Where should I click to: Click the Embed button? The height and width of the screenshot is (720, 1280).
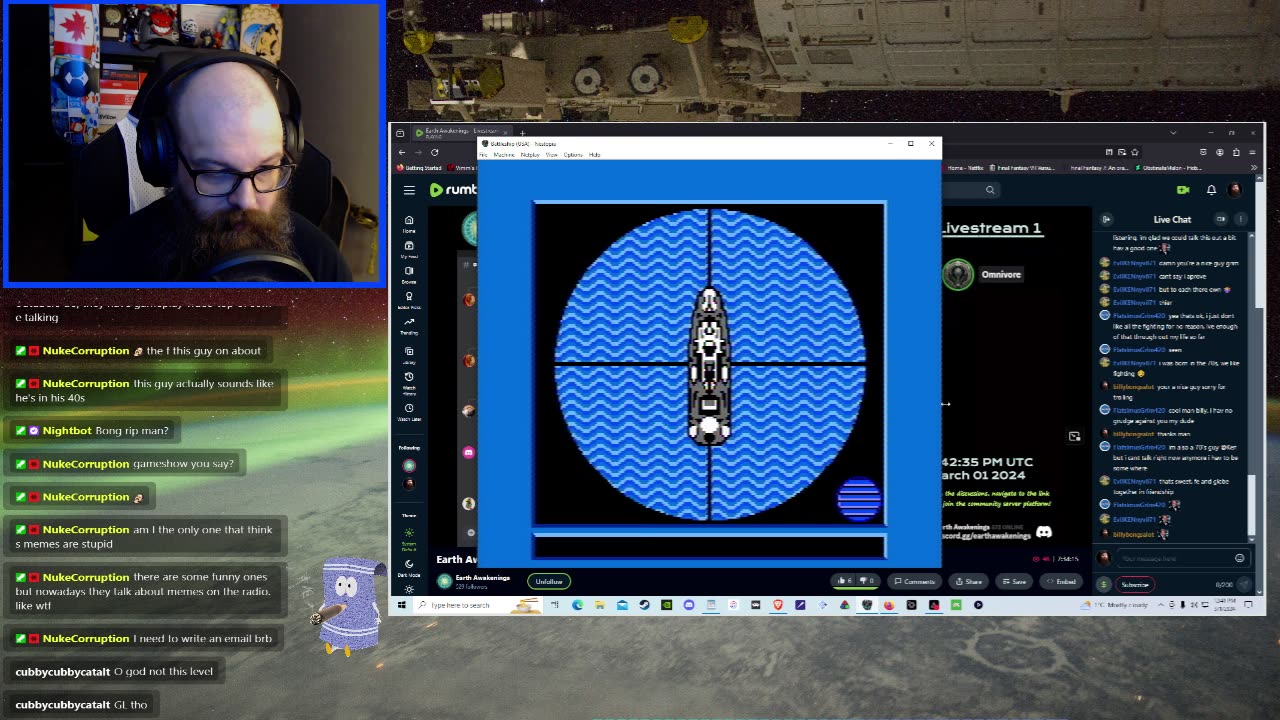coord(1061,581)
